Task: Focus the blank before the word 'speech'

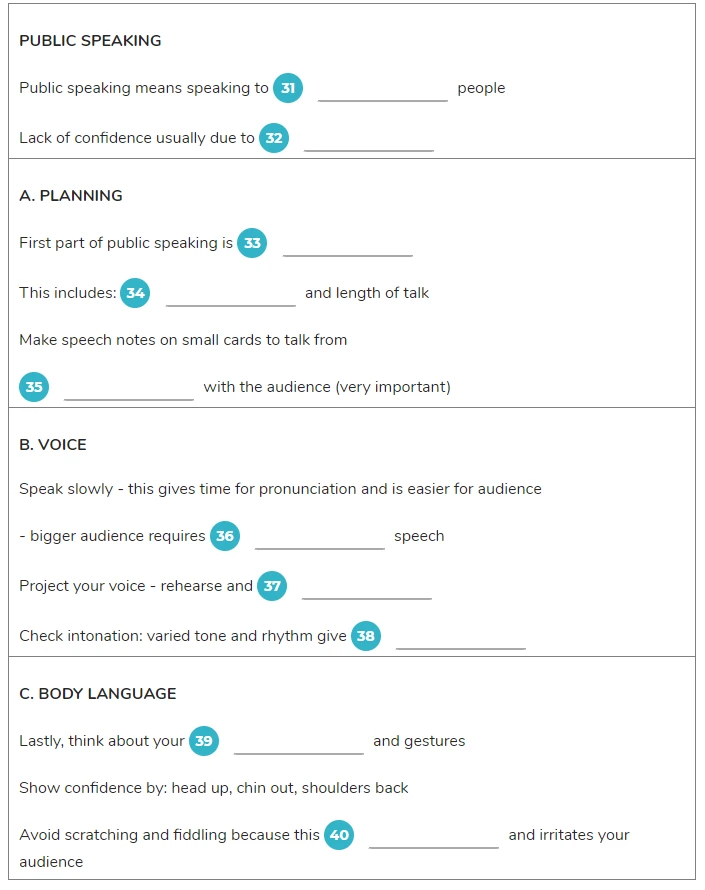Action: pos(320,538)
